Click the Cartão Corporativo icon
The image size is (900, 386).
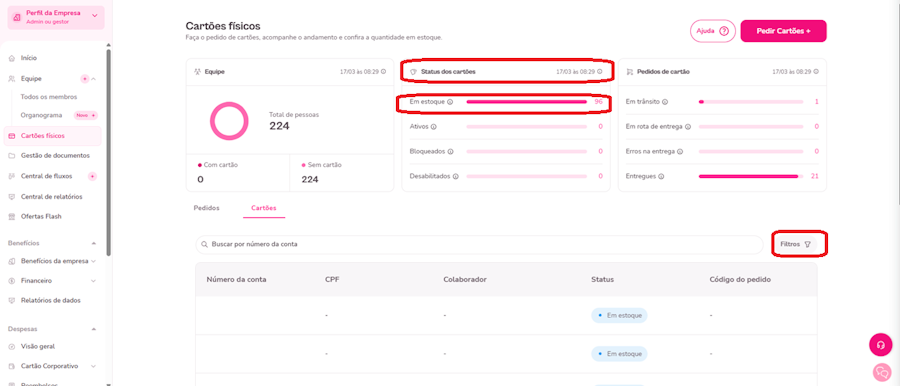click(11, 366)
